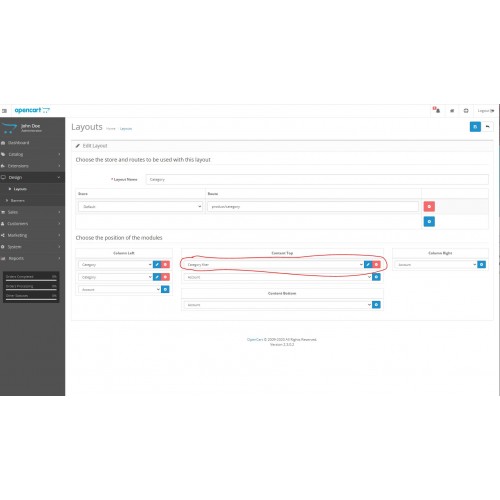Edit the Category Filter module in Content Top

[x=368, y=264]
